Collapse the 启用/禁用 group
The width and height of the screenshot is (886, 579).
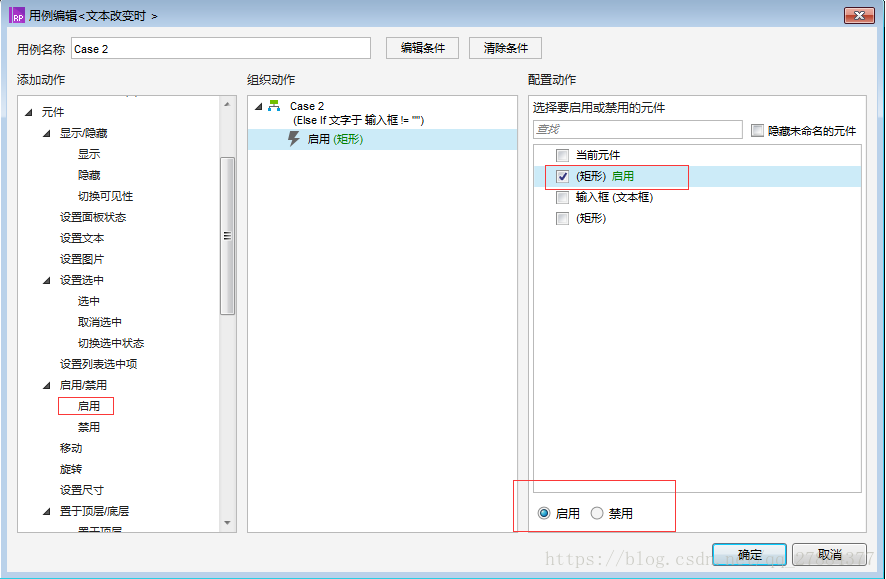point(47,385)
